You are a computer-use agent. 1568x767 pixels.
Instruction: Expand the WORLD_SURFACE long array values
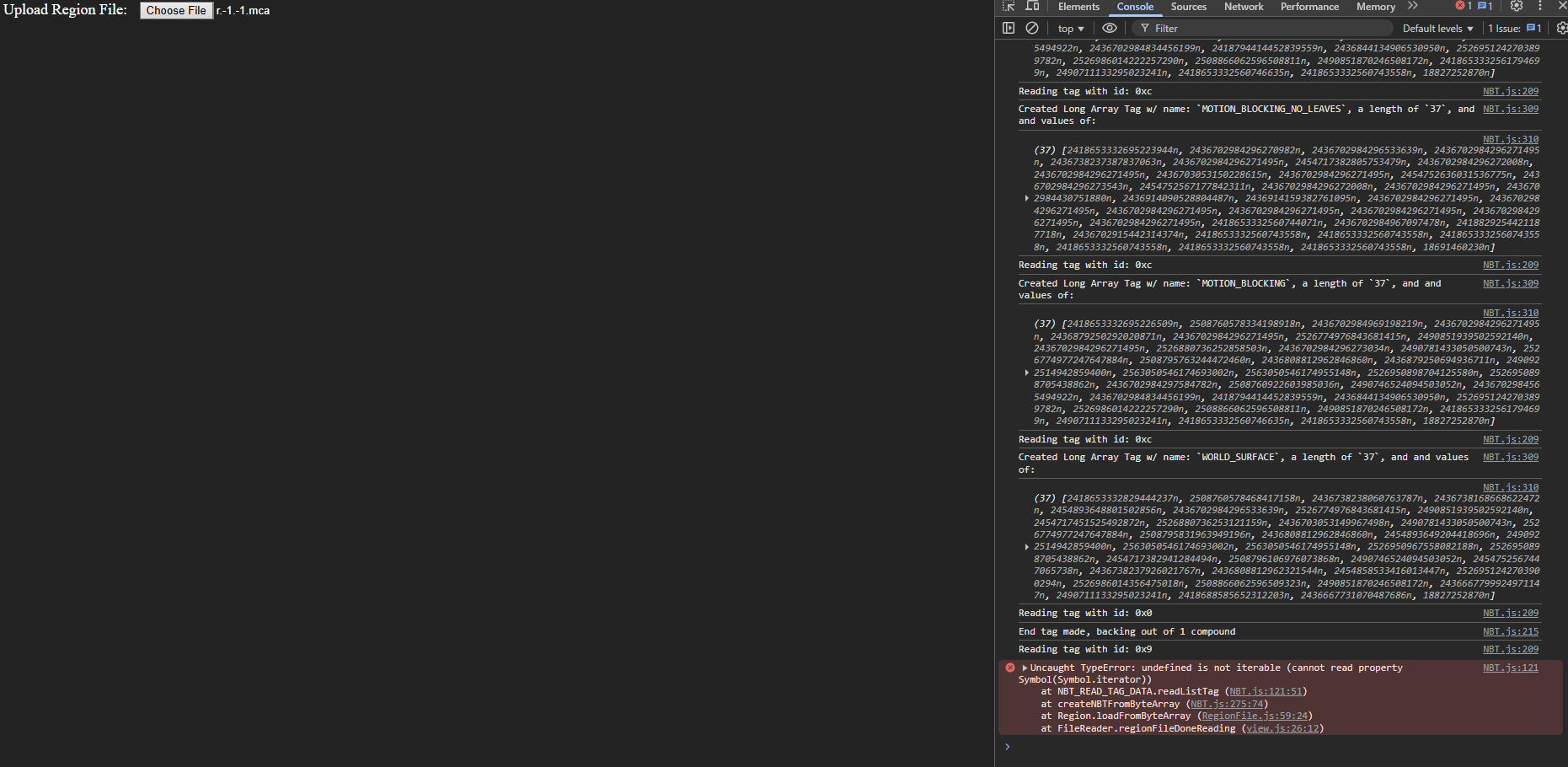(x=1026, y=547)
